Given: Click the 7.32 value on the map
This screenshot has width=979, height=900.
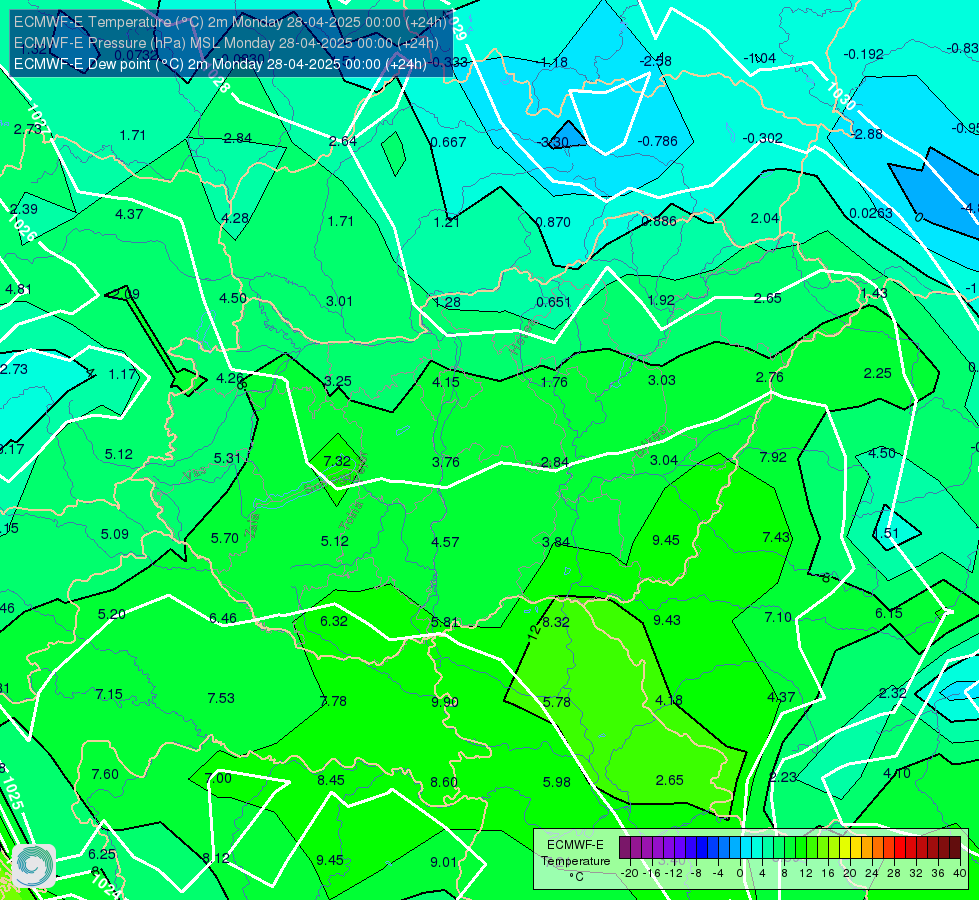Looking at the screenshot, I should pos(337,461).
